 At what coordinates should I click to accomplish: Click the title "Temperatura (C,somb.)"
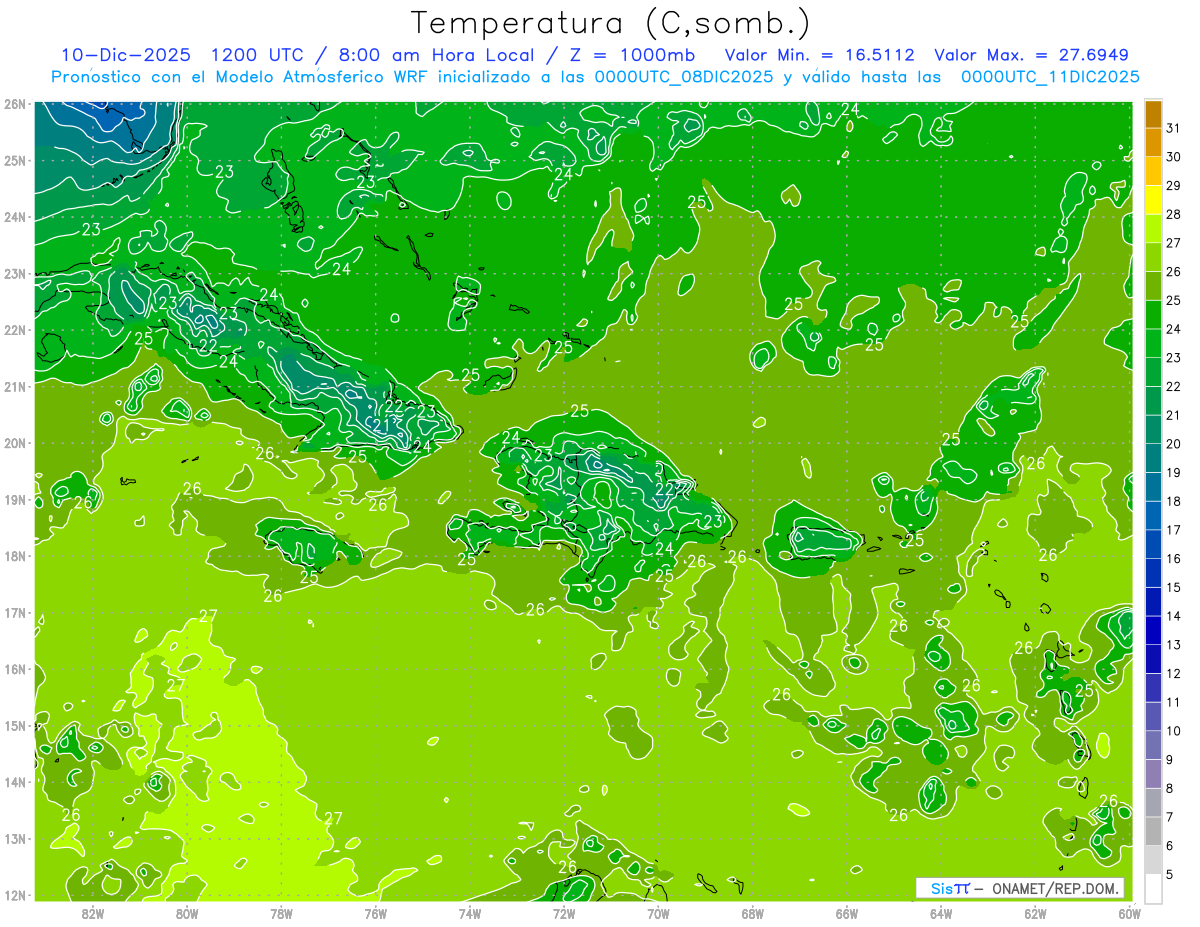610,24
